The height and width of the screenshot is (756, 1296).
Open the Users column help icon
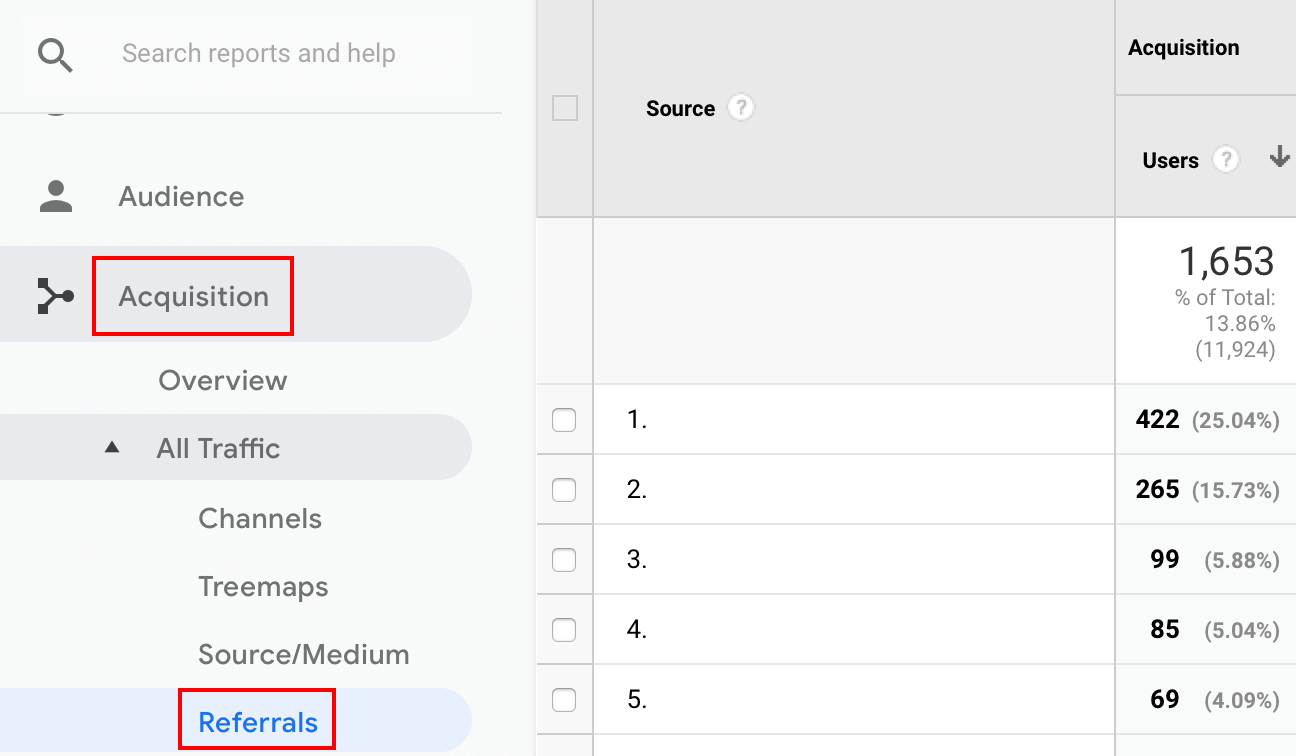(1225, 159)
